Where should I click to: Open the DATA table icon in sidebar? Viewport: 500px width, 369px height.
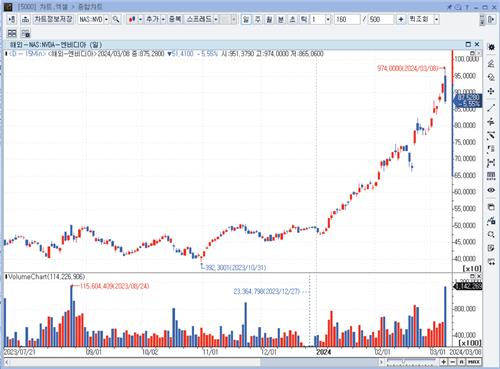491,176
